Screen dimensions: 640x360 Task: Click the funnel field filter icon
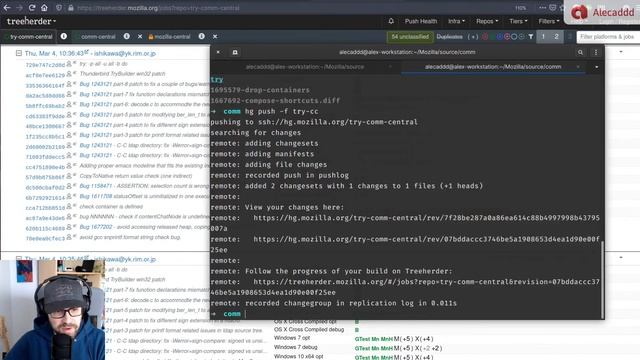(x=531, y=37)
